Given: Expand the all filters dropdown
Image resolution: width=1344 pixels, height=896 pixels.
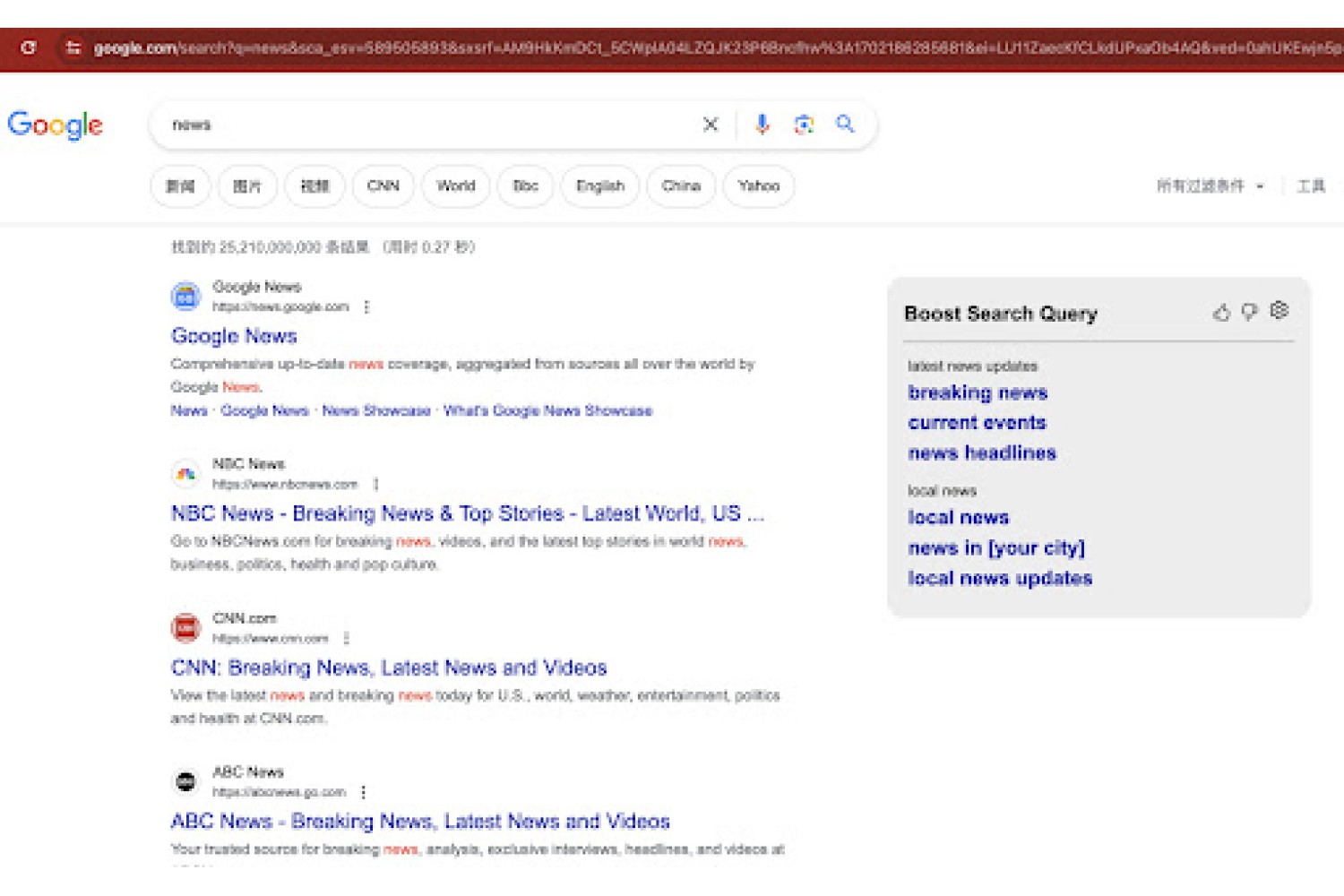Looking at the screenshot, I should 1210,186.
